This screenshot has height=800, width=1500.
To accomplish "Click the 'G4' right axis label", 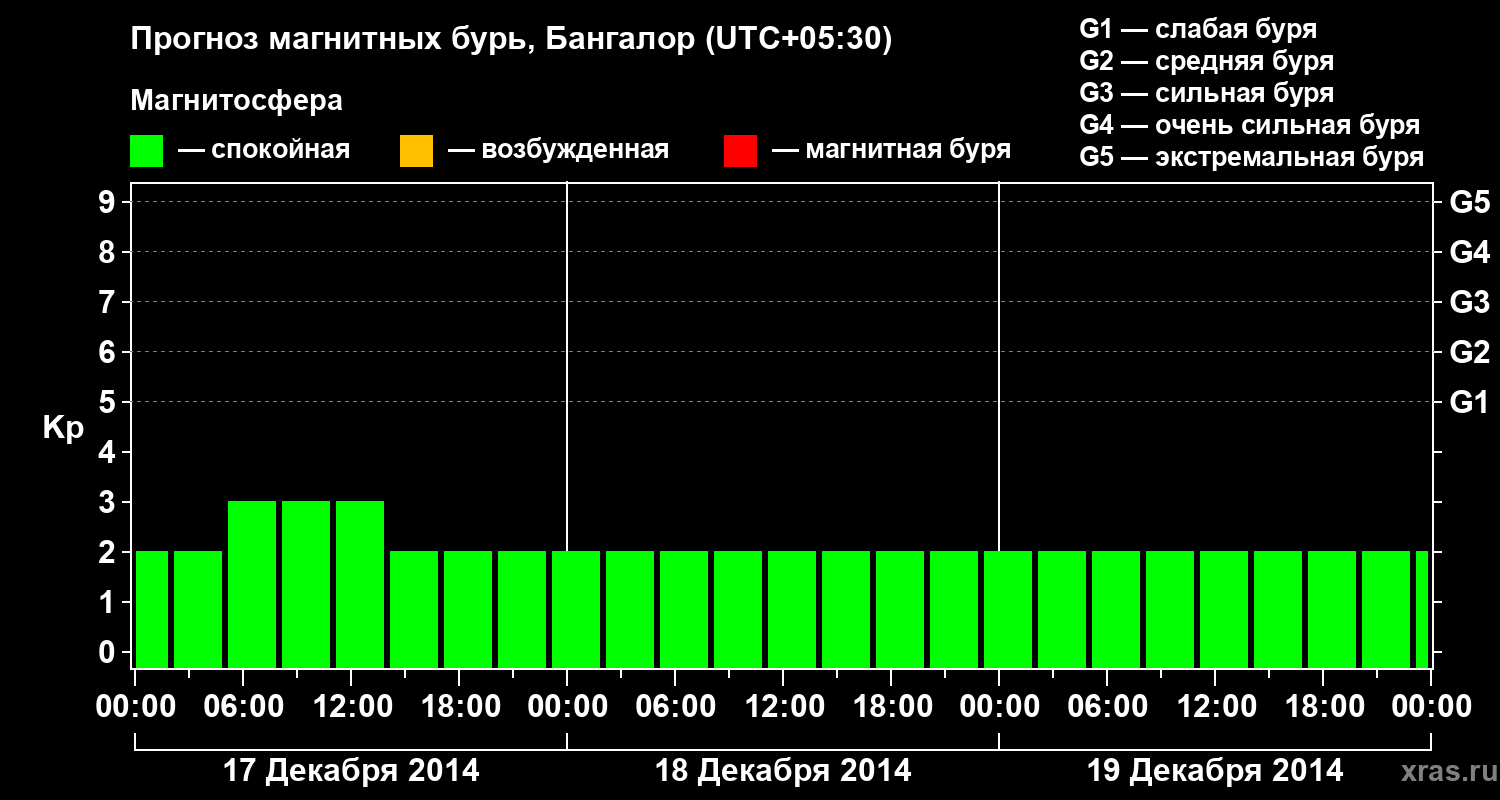I will point(1469,252).
